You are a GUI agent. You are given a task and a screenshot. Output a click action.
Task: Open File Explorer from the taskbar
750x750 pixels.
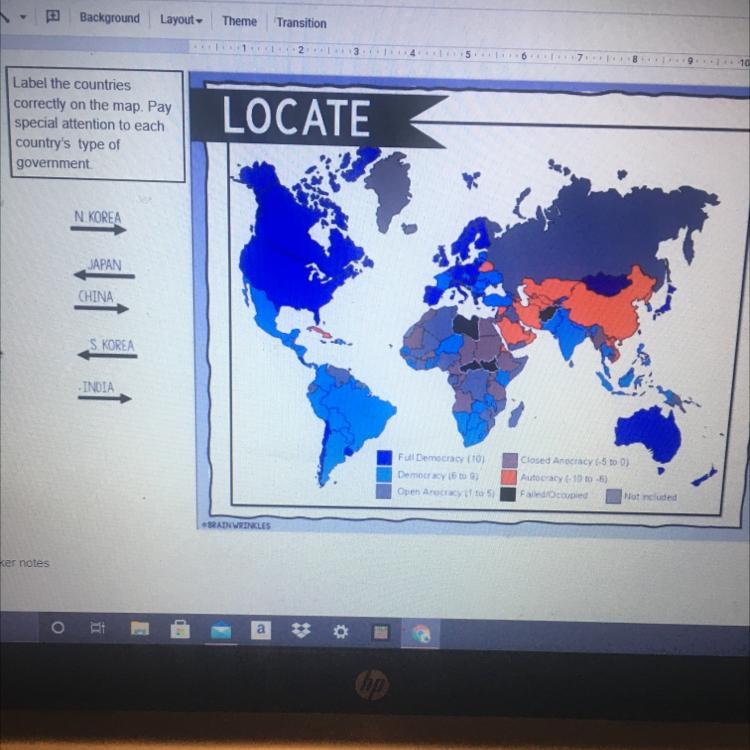point(140,629)
